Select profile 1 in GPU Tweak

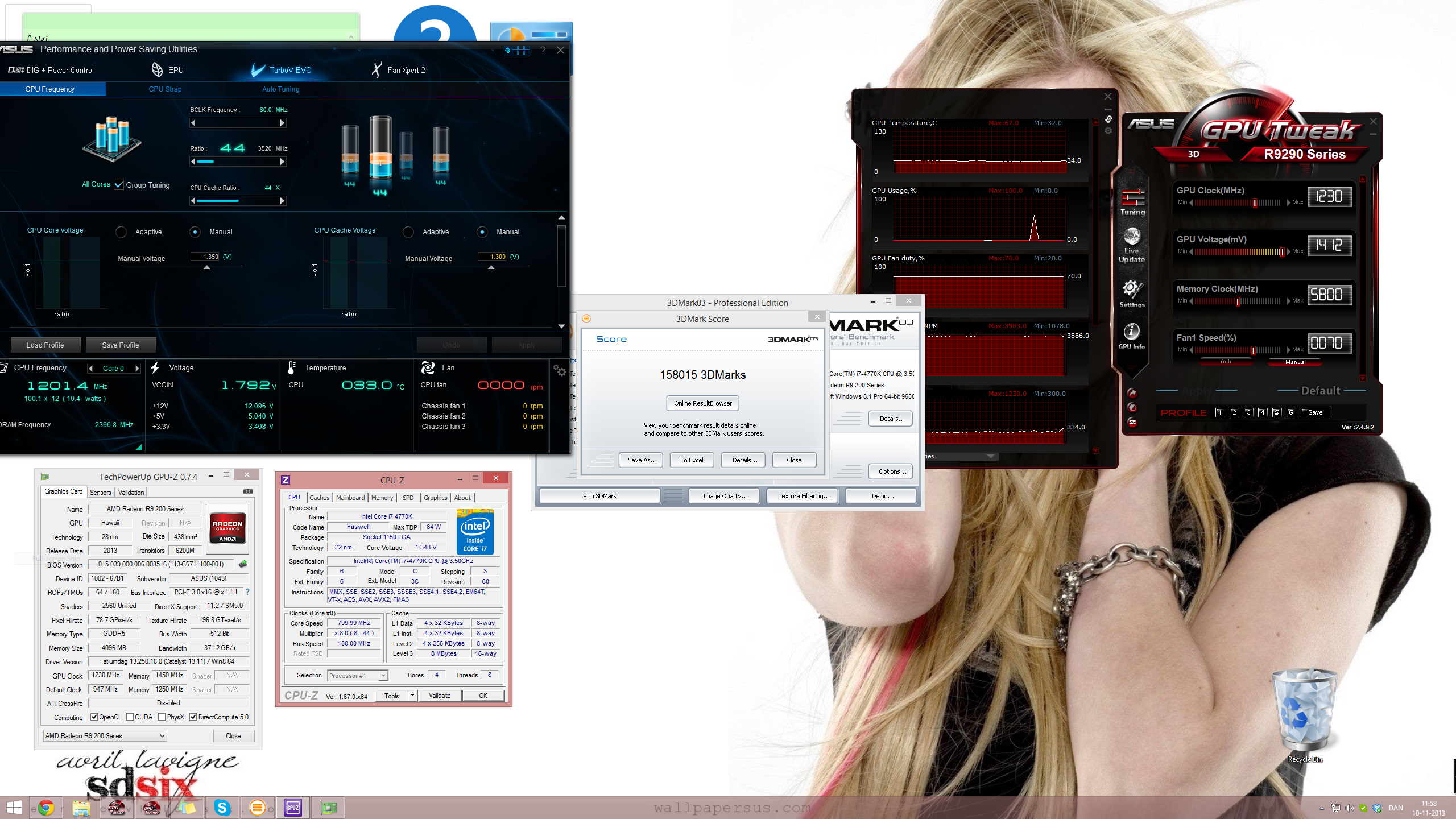[1219, 412]
